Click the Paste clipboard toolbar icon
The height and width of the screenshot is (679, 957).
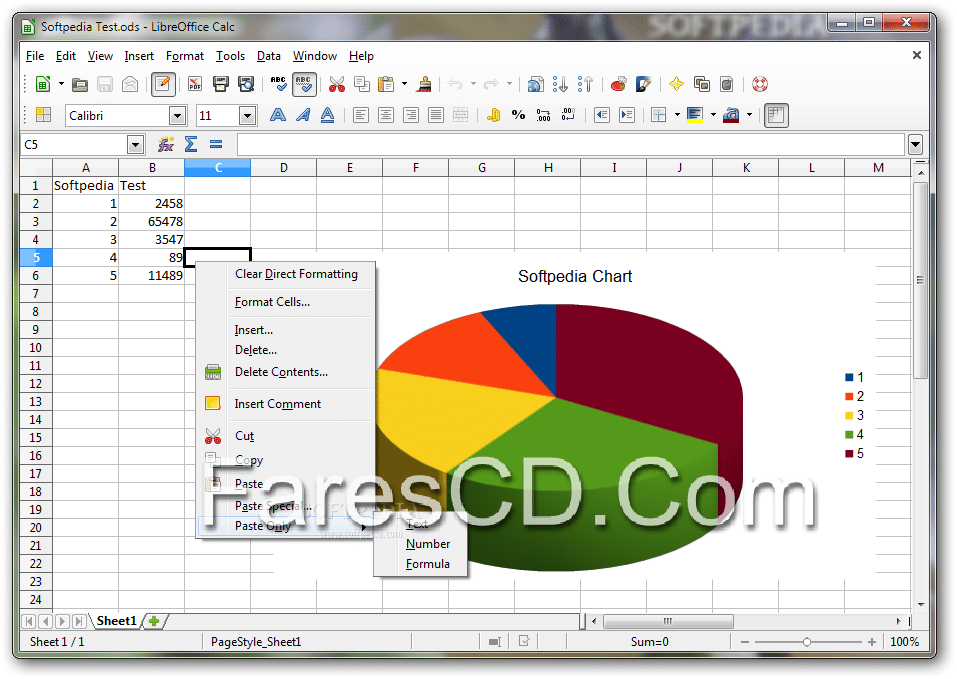pos(386,84)
